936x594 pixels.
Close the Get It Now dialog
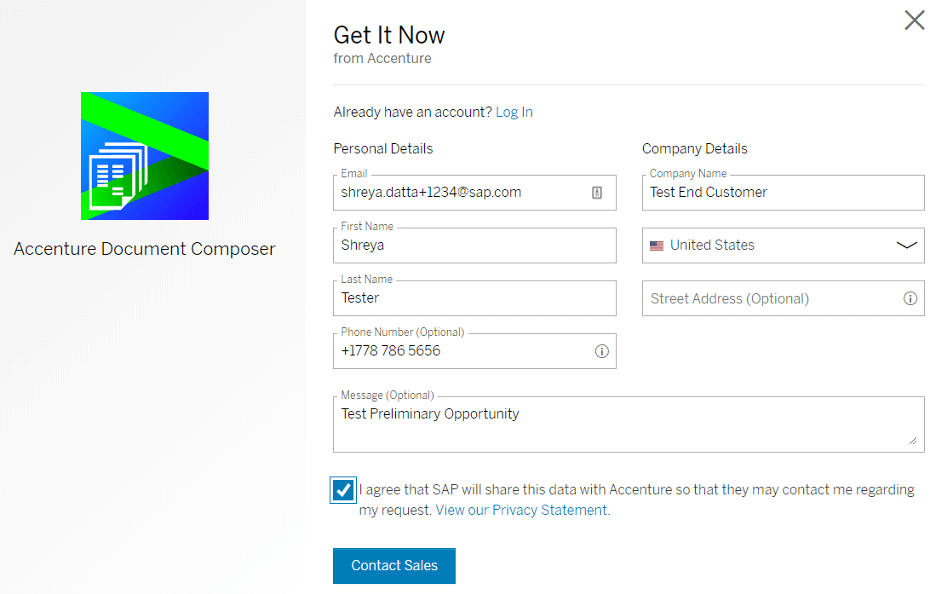coord(914,20)
